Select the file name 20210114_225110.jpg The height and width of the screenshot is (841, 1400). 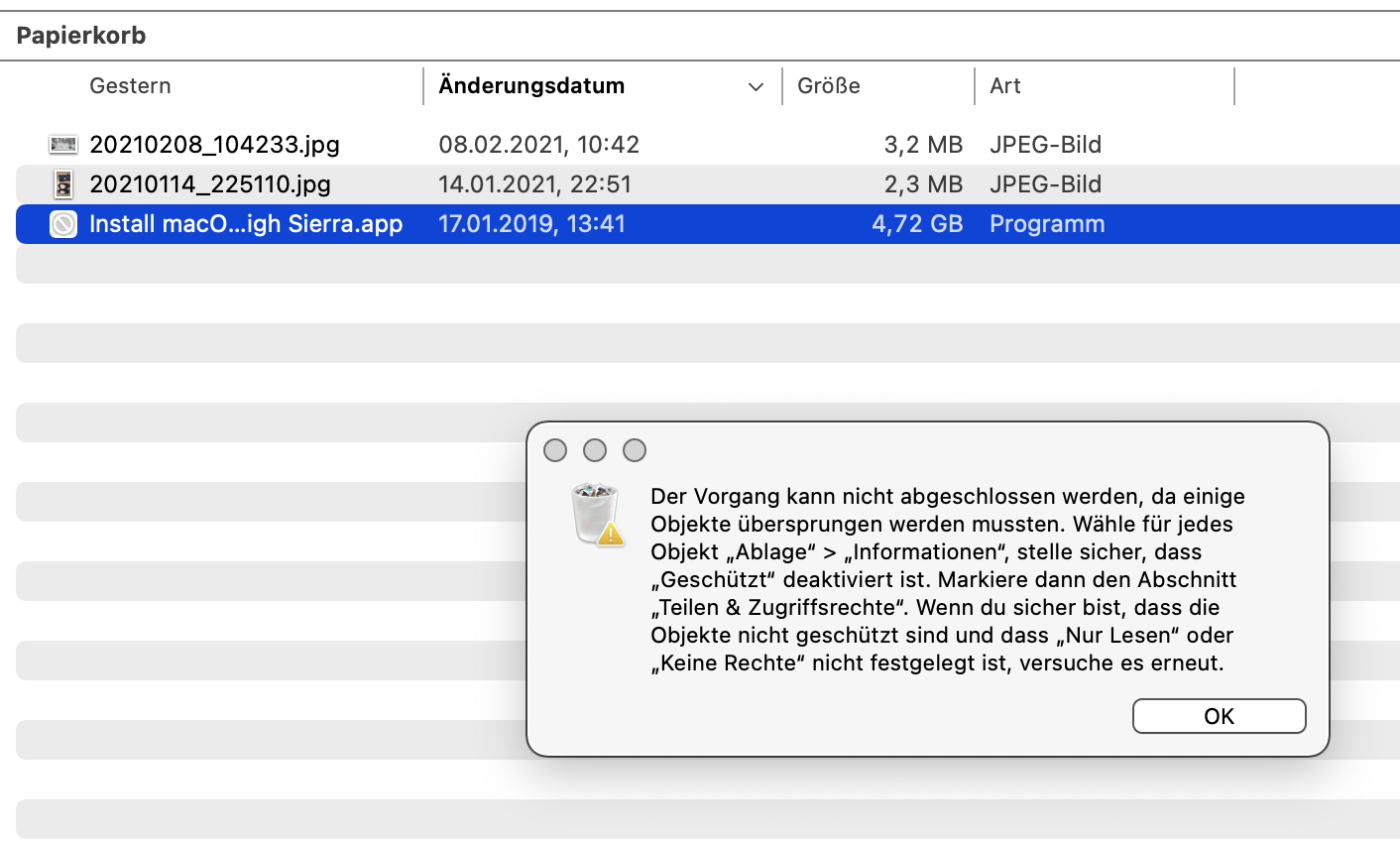click(210, 184)
